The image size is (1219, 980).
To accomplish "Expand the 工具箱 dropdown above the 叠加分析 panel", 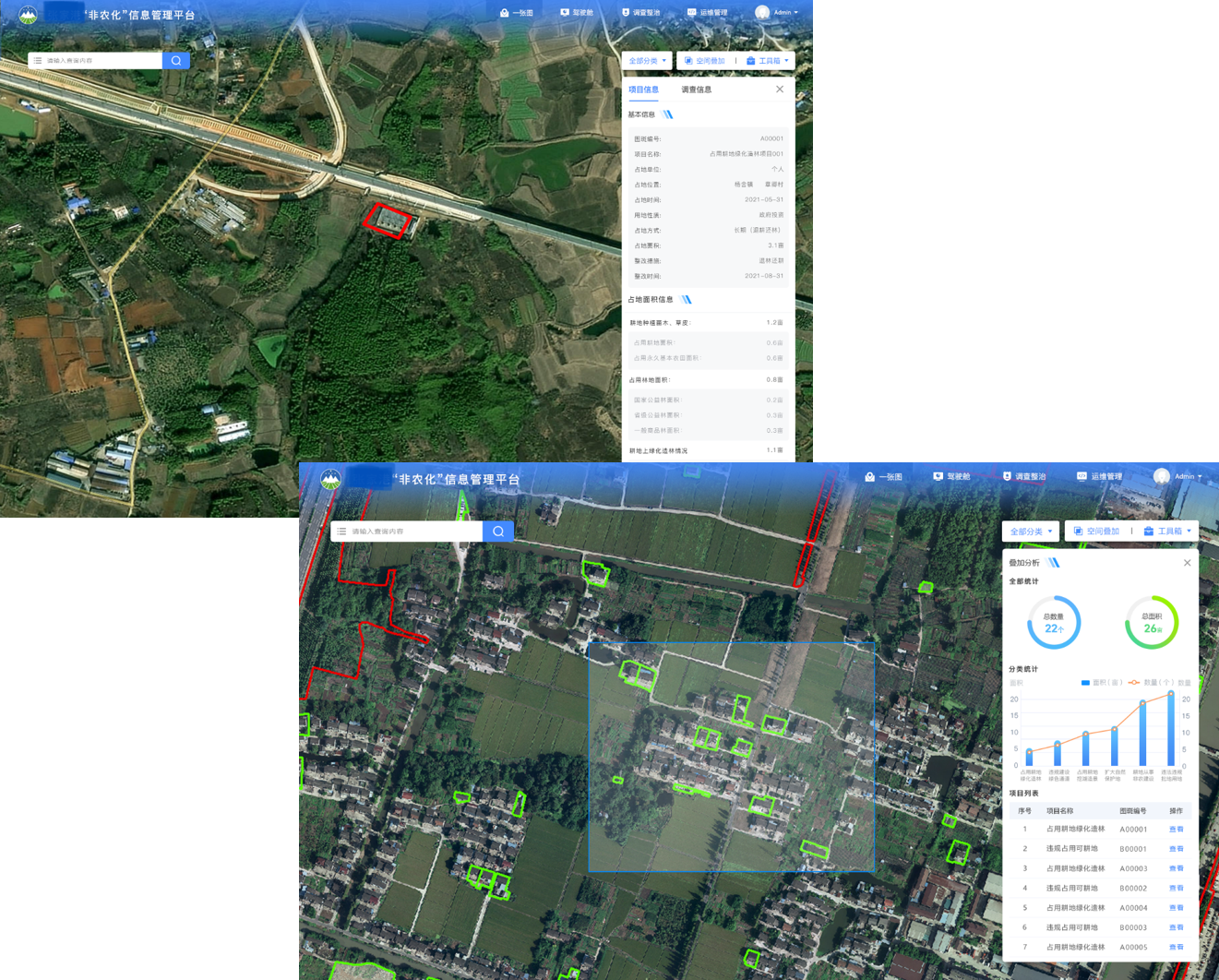I will [x=1167, y=532].
